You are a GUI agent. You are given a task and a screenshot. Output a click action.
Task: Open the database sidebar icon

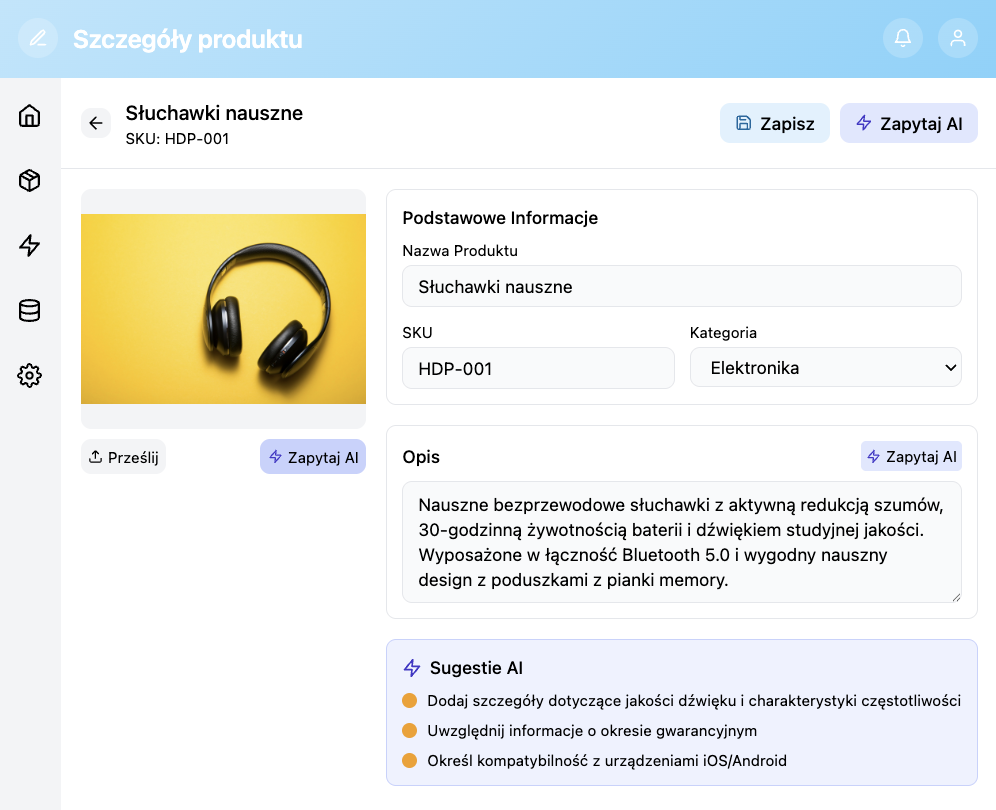[x=30, y=311]
